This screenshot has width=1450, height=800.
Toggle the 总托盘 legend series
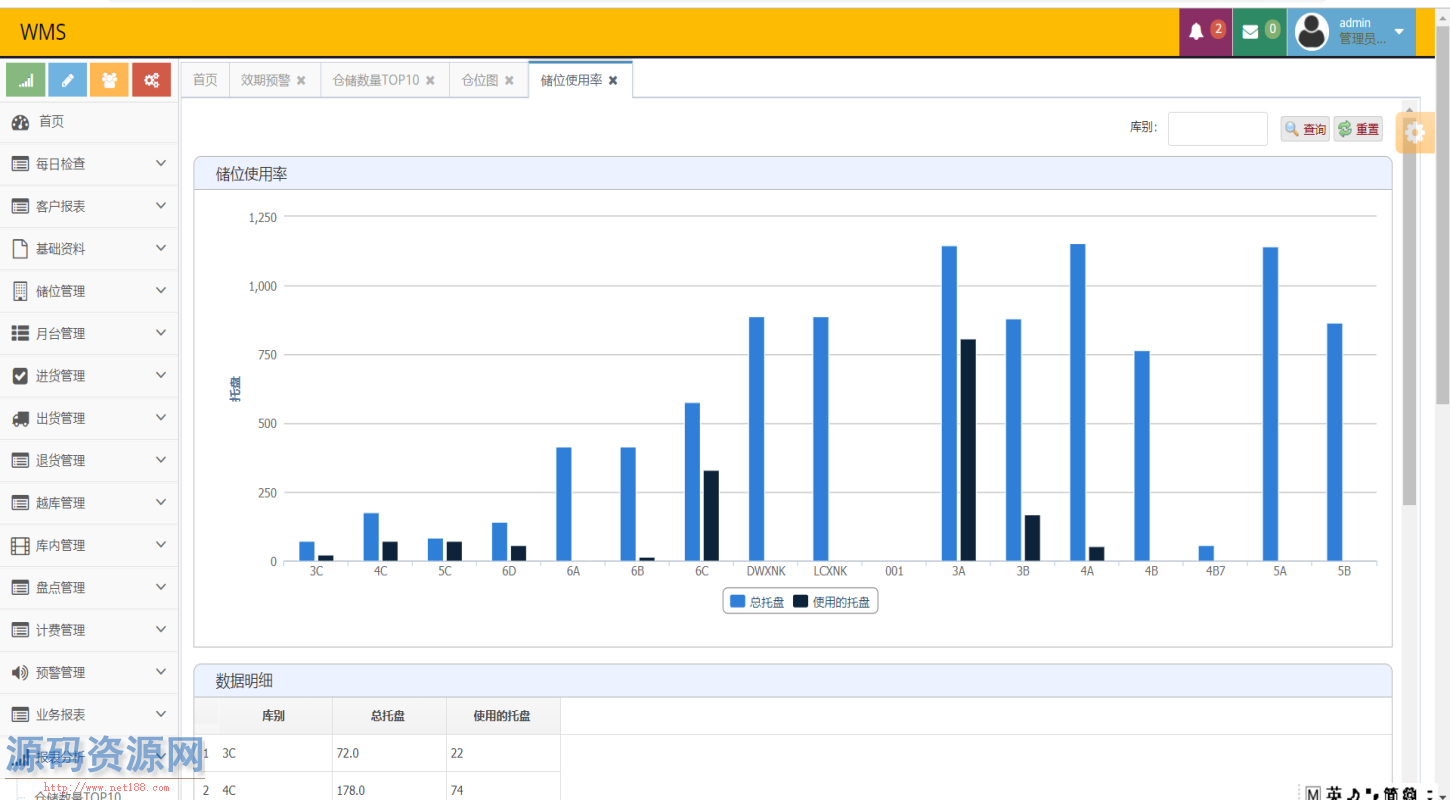tap(757, 602)
